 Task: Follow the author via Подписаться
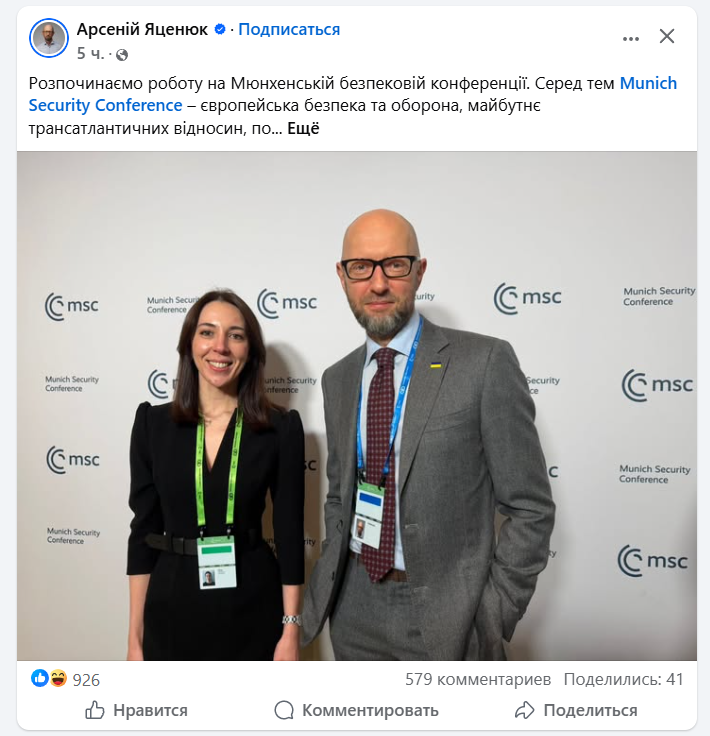click(289, 29)
